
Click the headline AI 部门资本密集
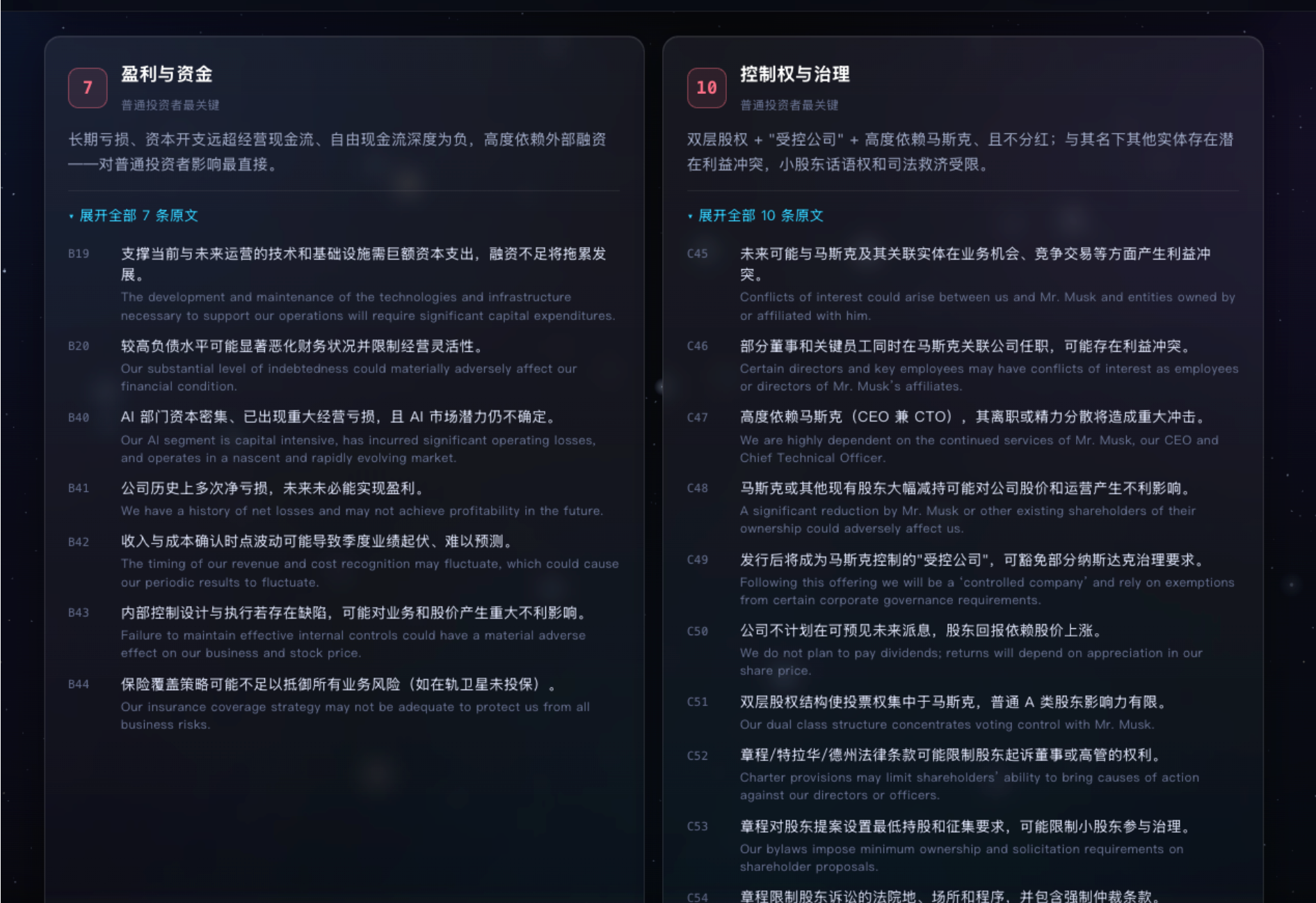pyautogui.click(x=341, y=417)
